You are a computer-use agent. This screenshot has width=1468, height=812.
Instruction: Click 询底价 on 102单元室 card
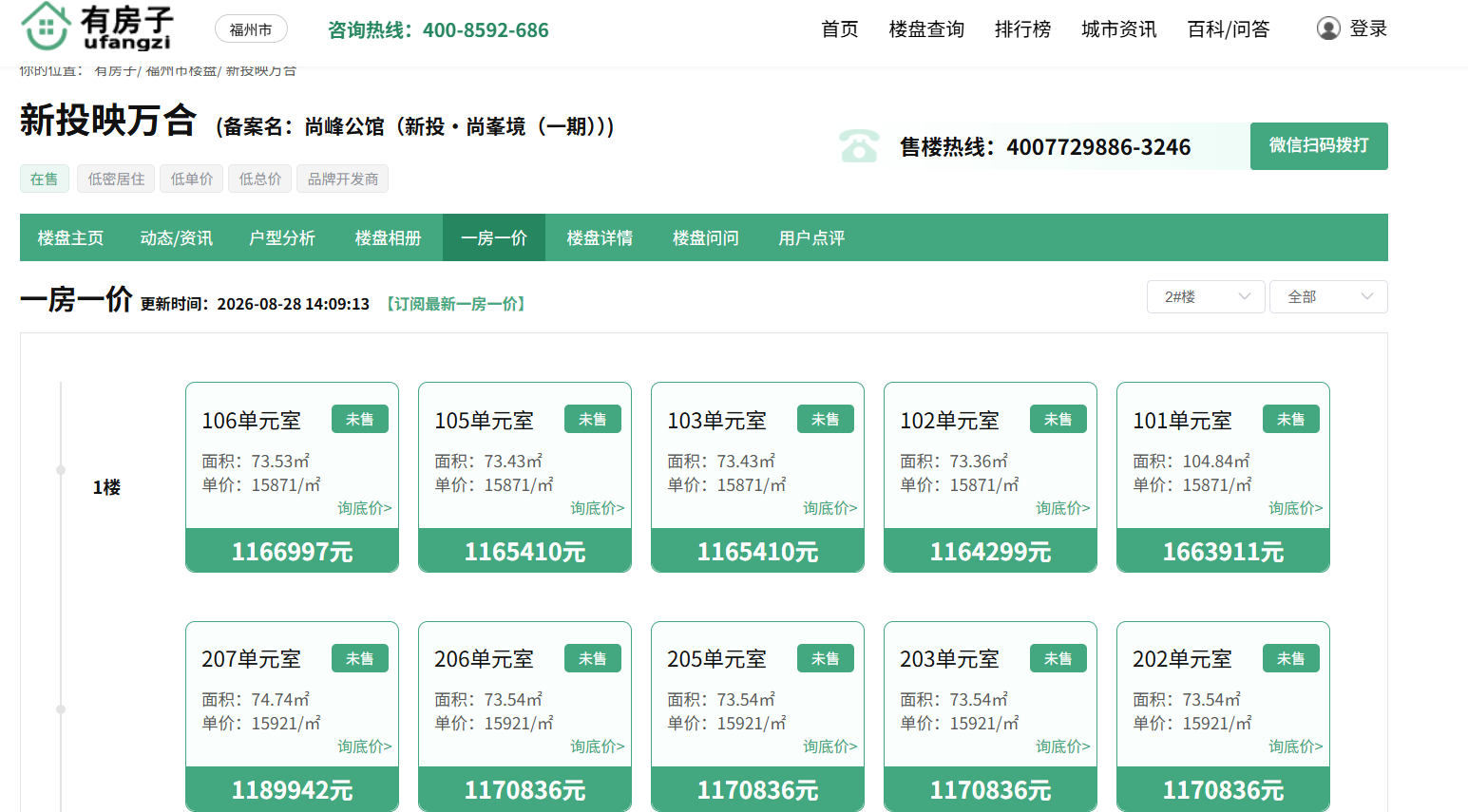pos(1063,508)
